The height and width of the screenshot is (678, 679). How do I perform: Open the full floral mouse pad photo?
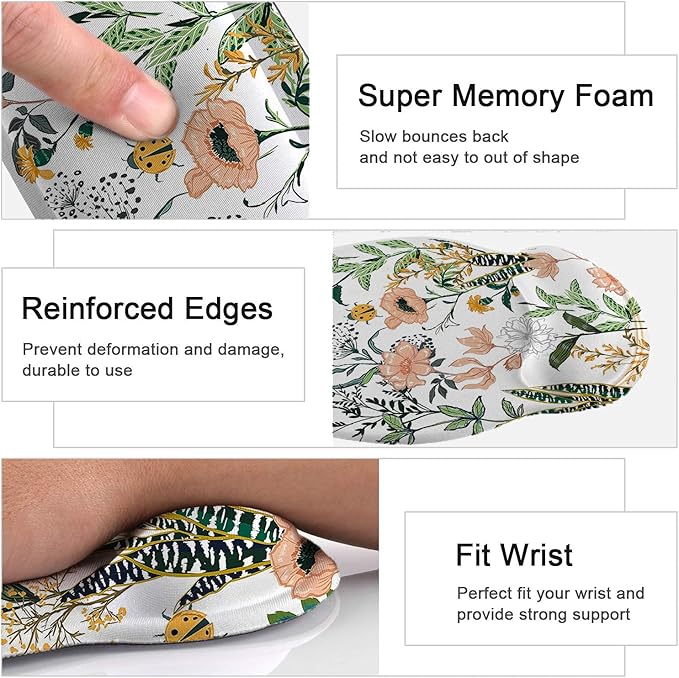click(x=504, y=338)
